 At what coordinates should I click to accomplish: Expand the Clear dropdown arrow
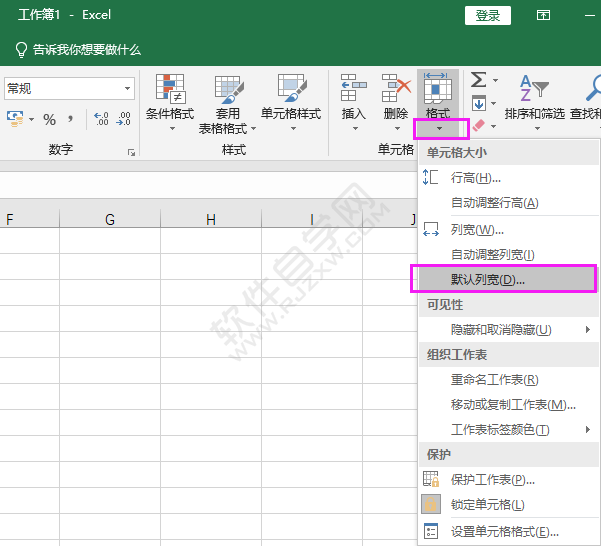click(x=493, y=126)
